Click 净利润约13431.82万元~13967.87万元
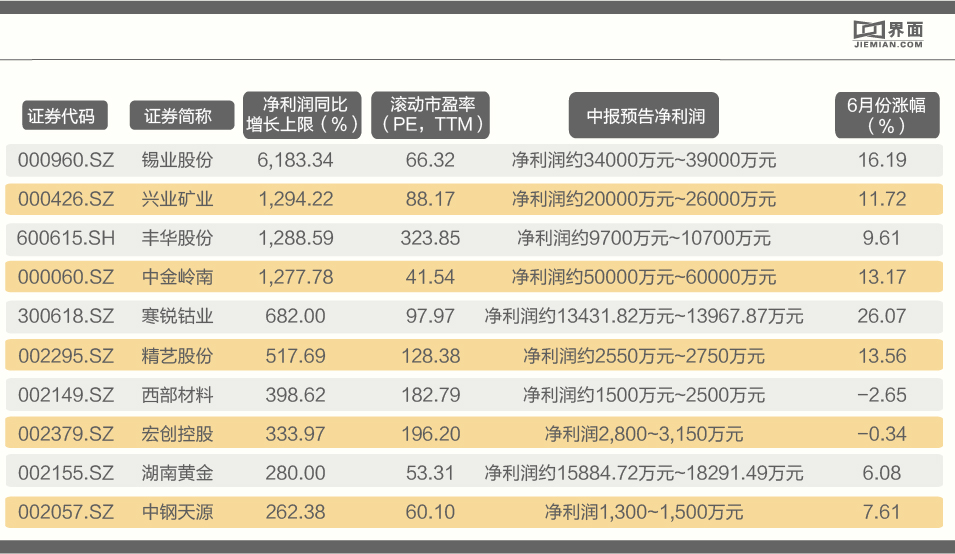955x554 pixels. [x=644, y=316]
